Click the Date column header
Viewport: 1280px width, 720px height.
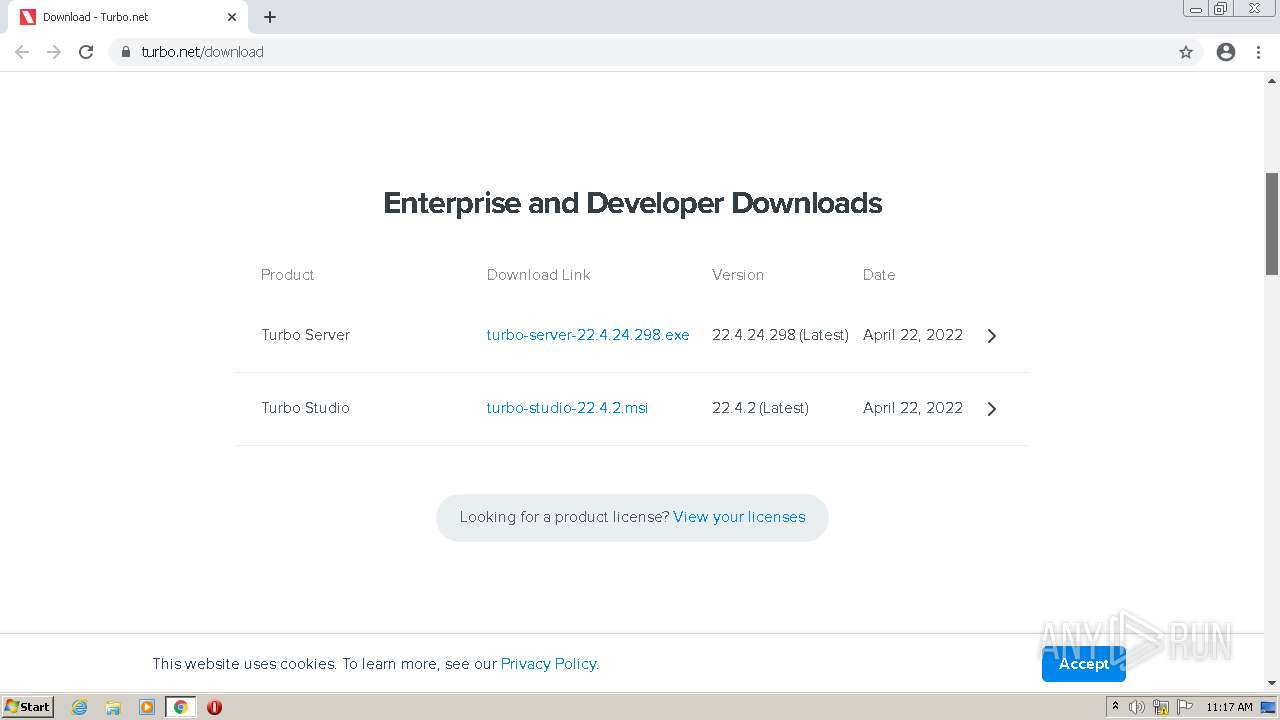pyautogui.click(x=879, y=275)
